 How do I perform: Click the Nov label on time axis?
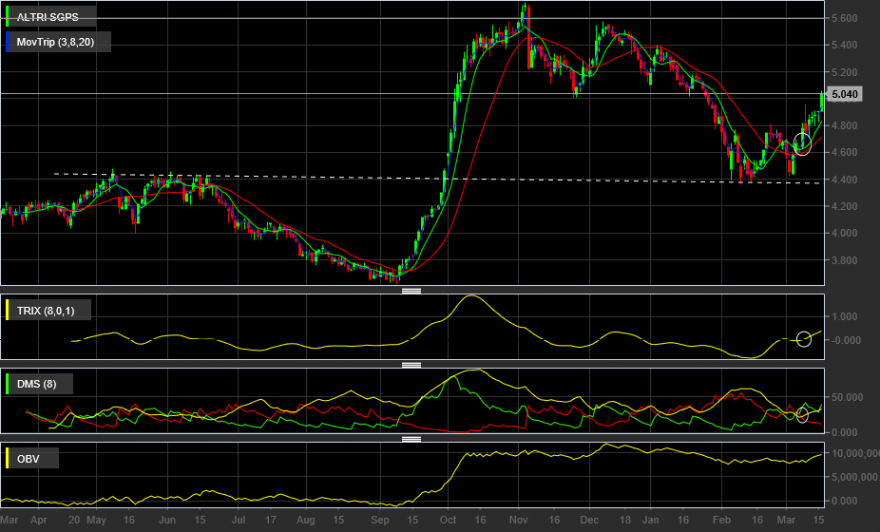[519, 520]
